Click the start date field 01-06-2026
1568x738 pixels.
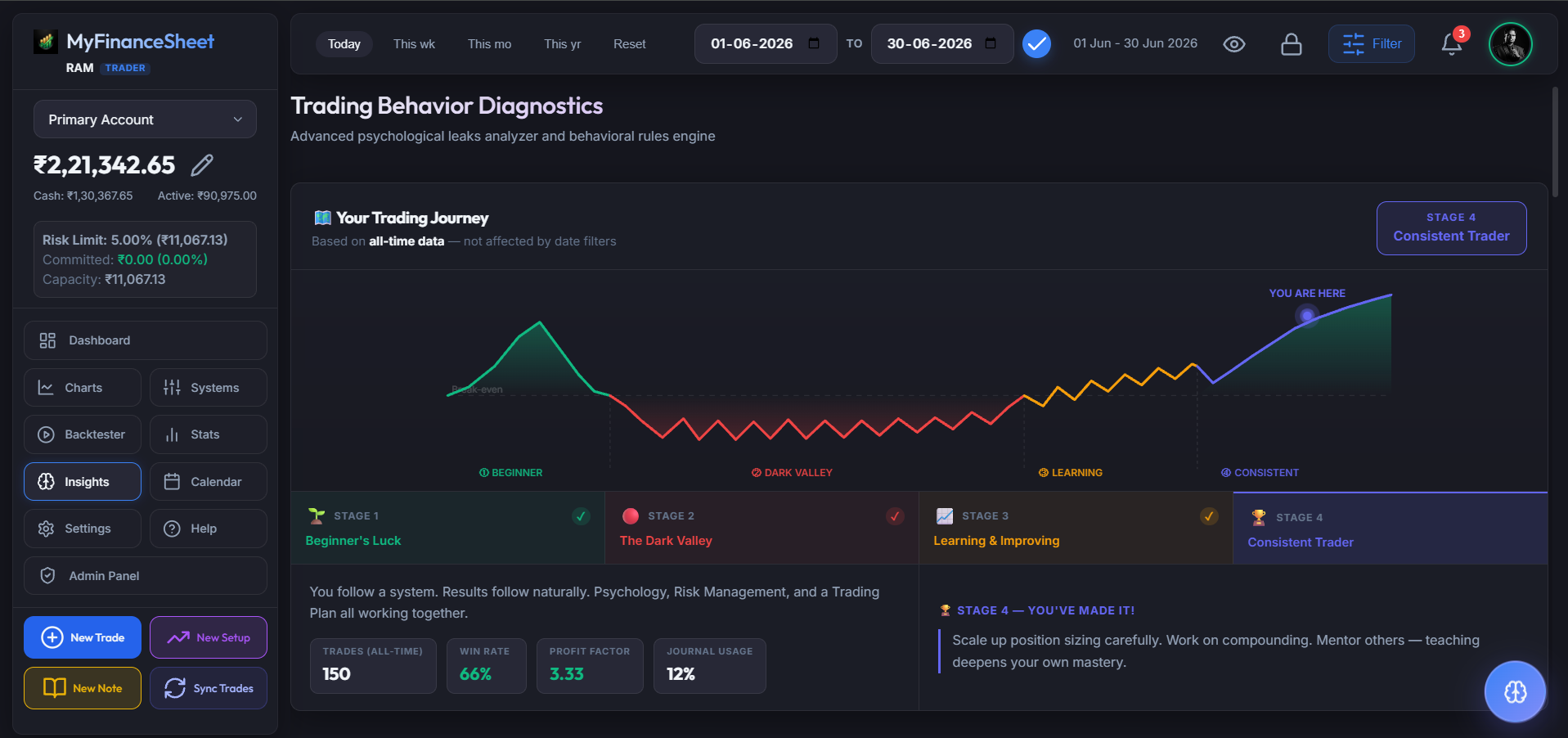tap(766, 43)
